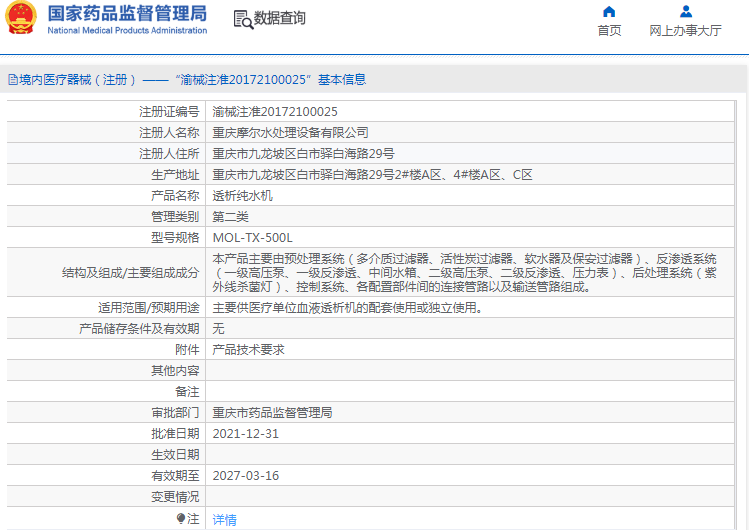Click the product name 透析纯水机
This screenshot has height=530, width=749.
coord(242,196)
